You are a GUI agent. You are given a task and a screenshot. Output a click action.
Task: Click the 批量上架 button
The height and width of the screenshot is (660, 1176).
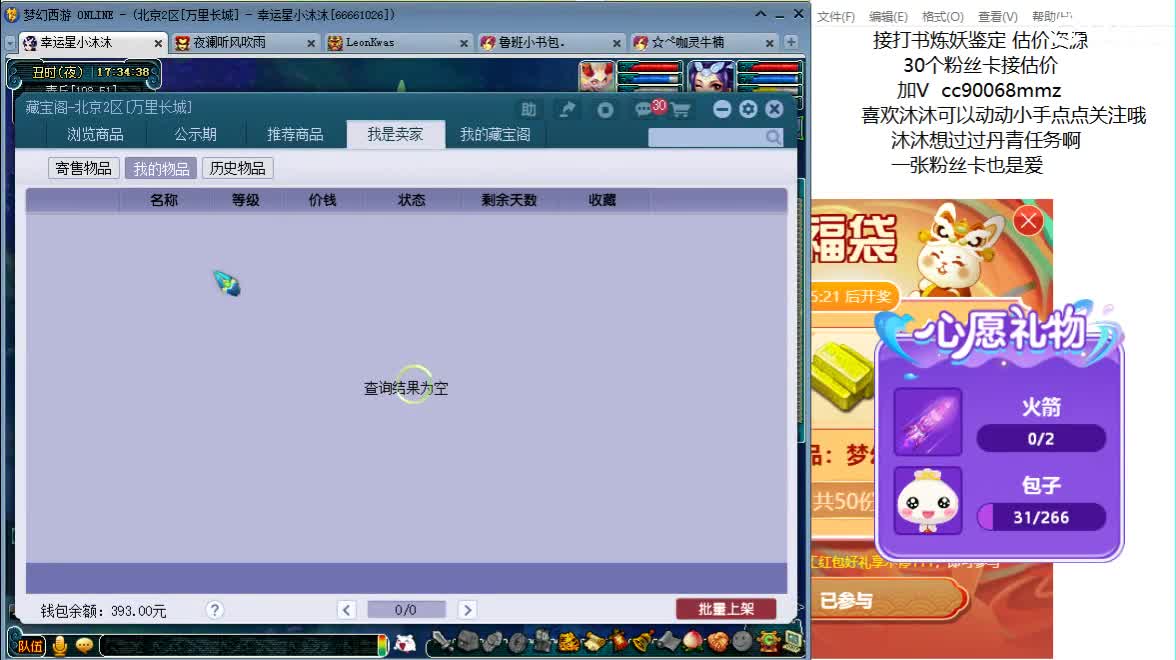click(x=726, y=609)
